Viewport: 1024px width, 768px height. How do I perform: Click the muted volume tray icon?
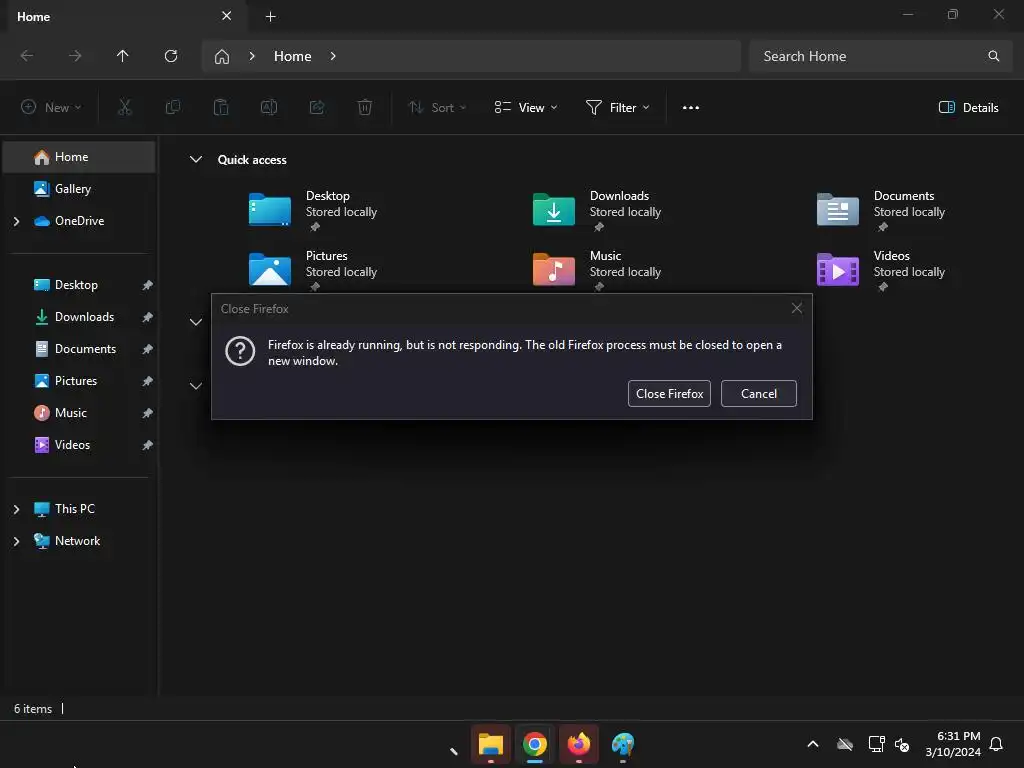tap(902, 744)
